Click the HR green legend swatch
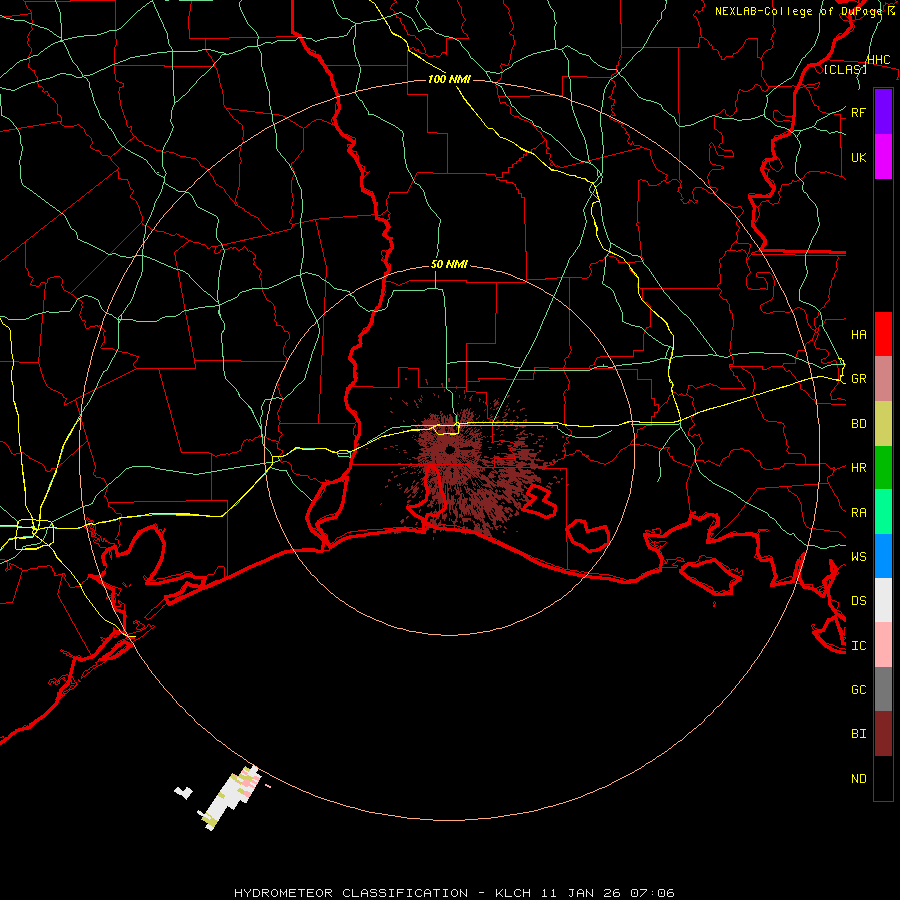The width and height of the screenshot is (900, 900). pyautogui.click(x=883, y=467)
